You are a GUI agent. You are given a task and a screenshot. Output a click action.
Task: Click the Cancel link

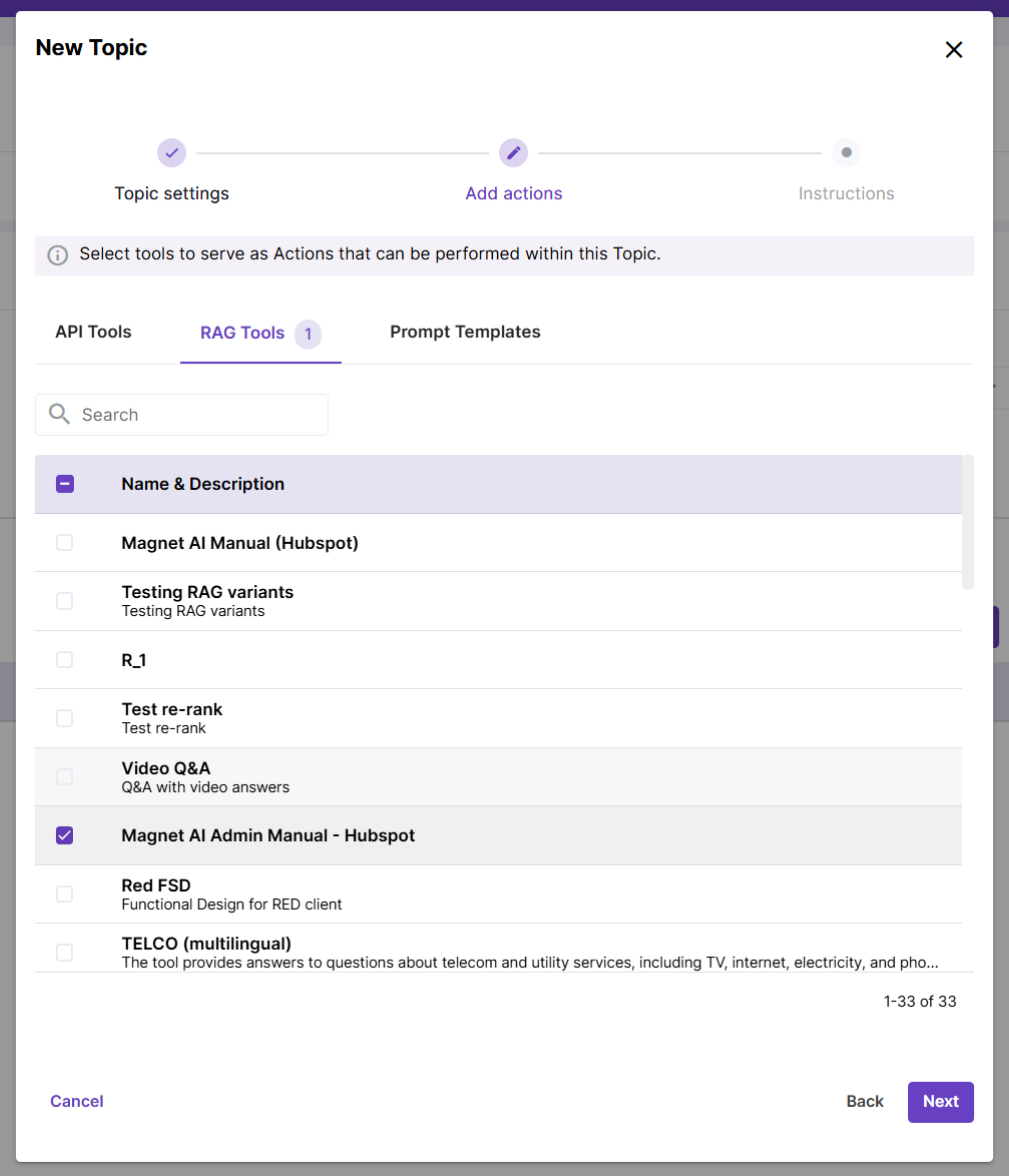(77, 1101)
